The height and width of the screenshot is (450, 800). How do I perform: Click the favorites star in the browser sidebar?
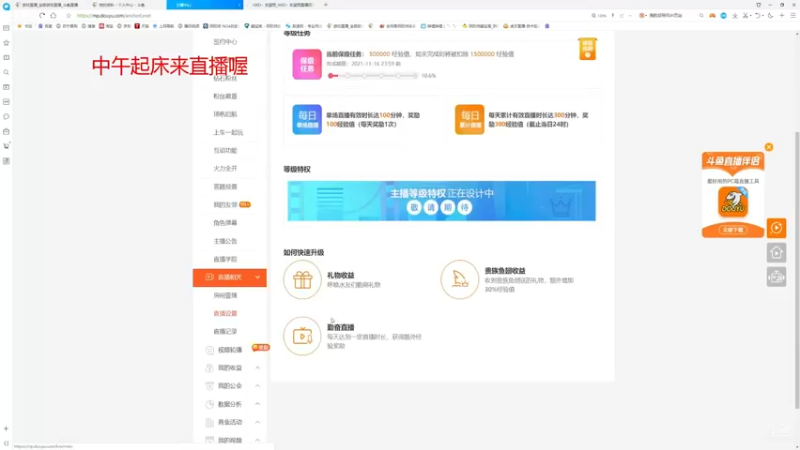(x=6, y=43)
